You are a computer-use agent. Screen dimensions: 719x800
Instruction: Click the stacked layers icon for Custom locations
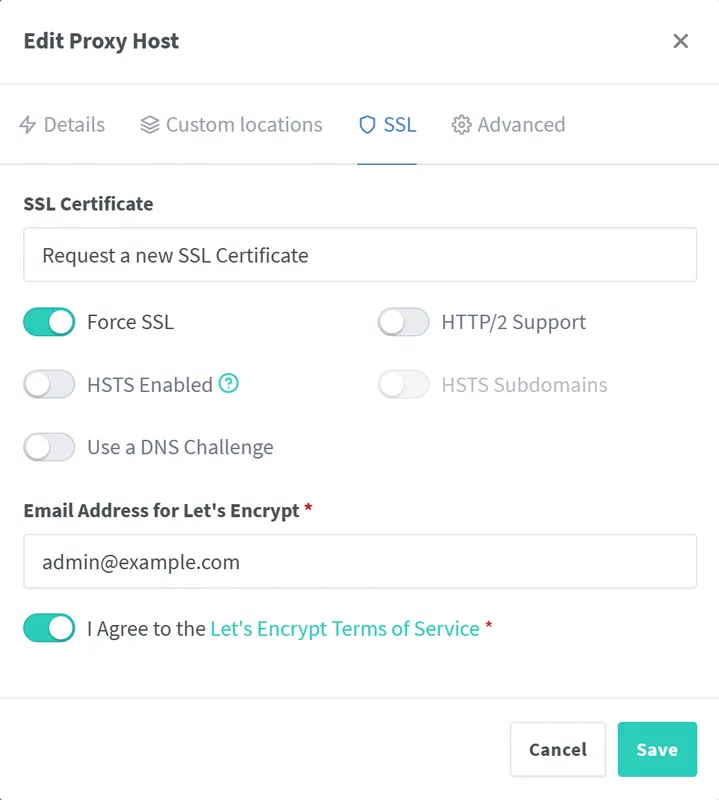pyautogui.click(x=150, y=125)
